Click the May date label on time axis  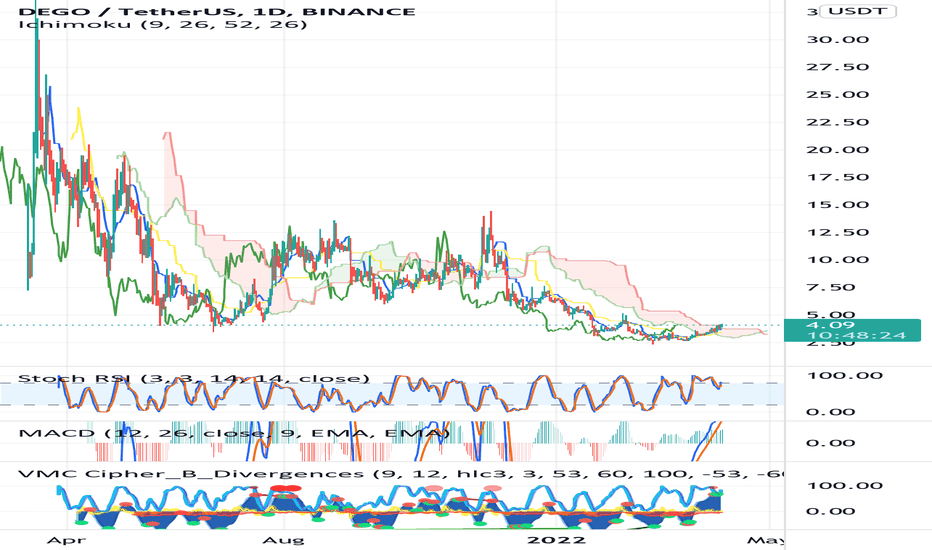pos(766,540)
